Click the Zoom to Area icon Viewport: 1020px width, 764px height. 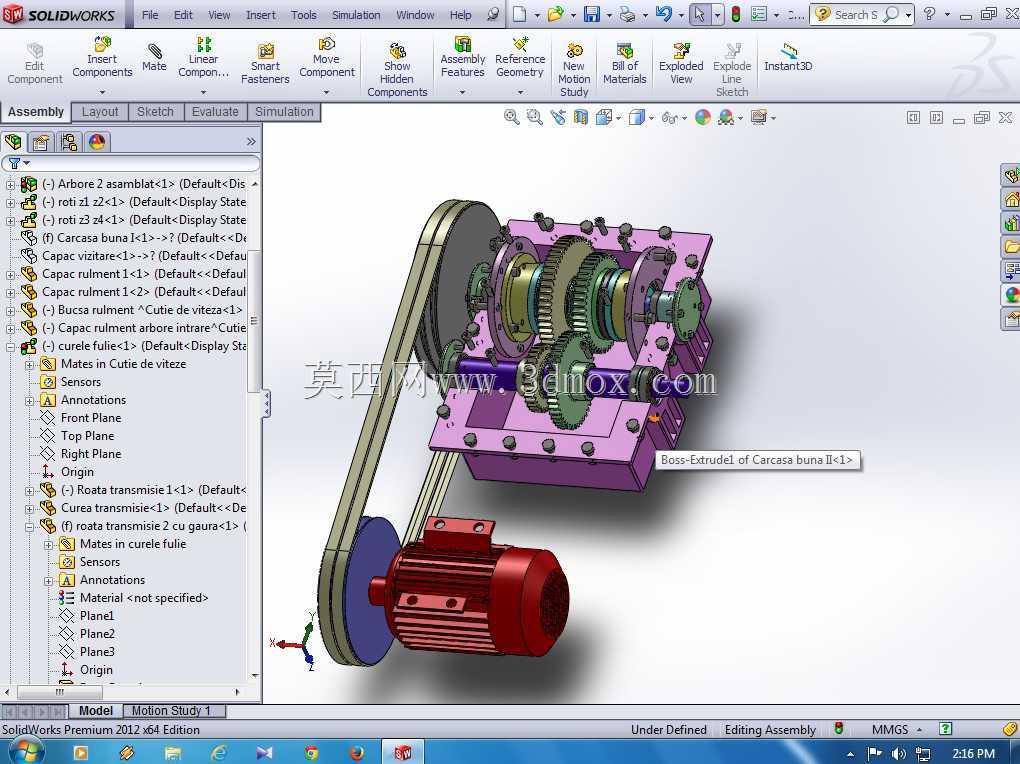coord(534,117)
